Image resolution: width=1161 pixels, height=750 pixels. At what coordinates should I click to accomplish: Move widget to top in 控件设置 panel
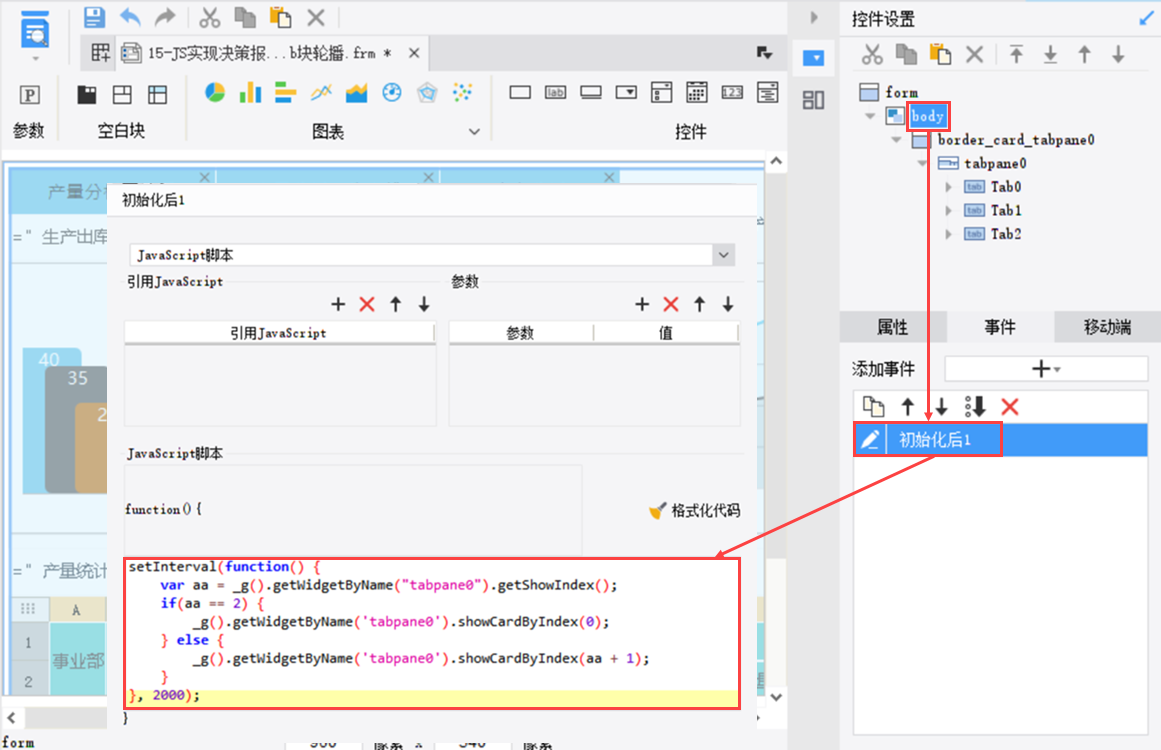pyautogui.click(x=1016, y=54)
